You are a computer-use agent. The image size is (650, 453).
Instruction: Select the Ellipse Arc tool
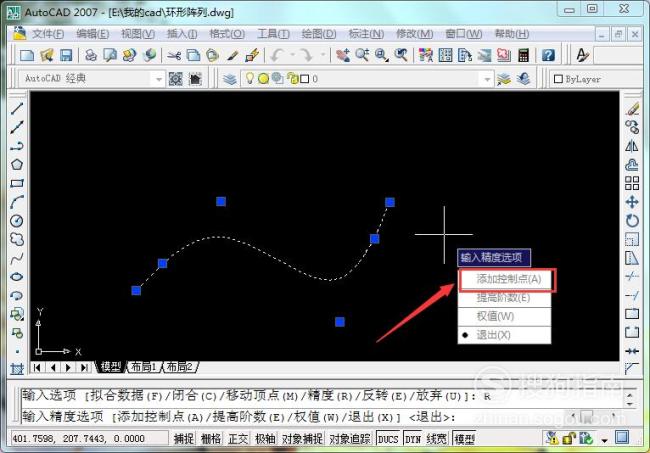pyautogui.click(x=17, y=296)
